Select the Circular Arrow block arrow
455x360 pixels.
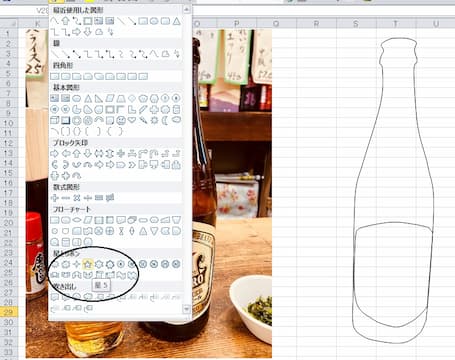77,175
